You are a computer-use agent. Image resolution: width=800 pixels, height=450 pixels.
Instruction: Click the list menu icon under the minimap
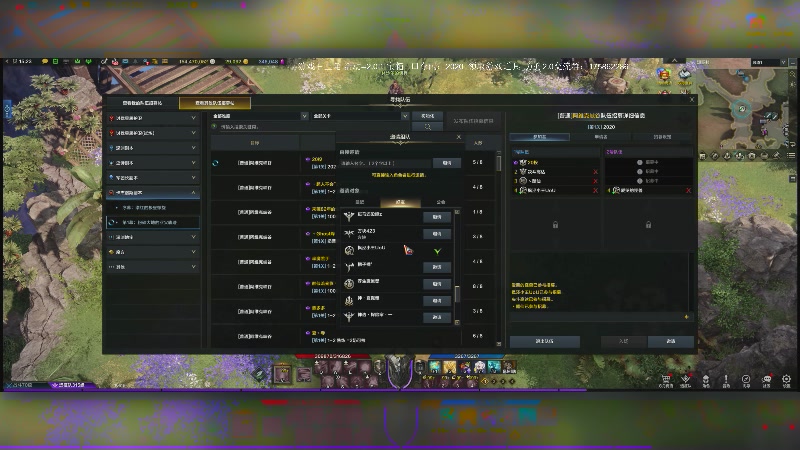click(790, 156)
